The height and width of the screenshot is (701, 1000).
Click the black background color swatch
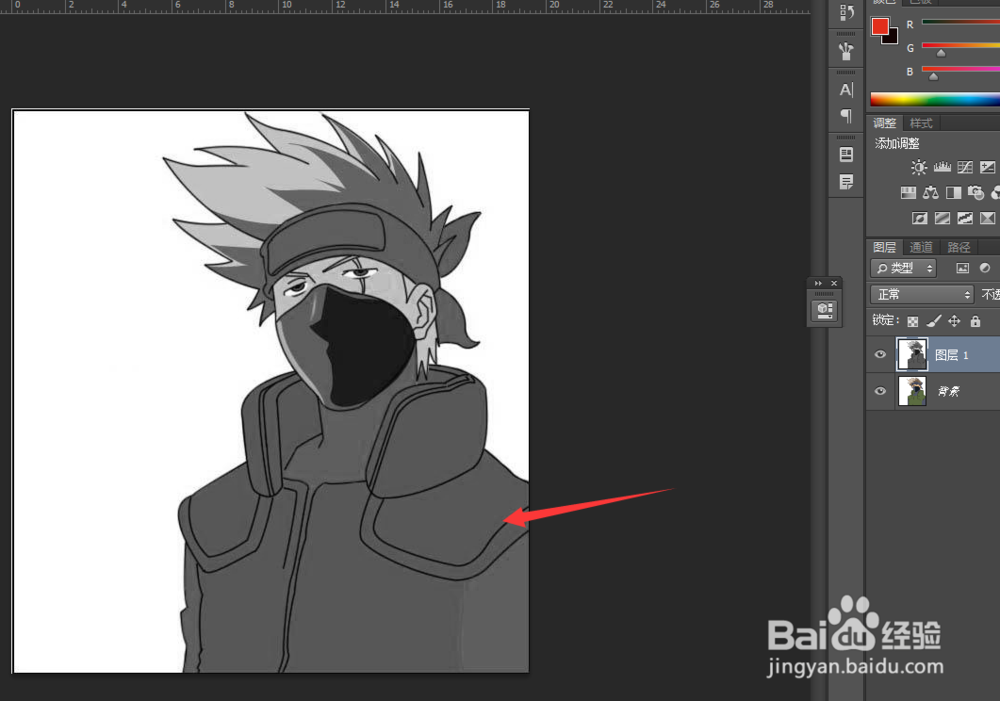click(x=892, y=38)
